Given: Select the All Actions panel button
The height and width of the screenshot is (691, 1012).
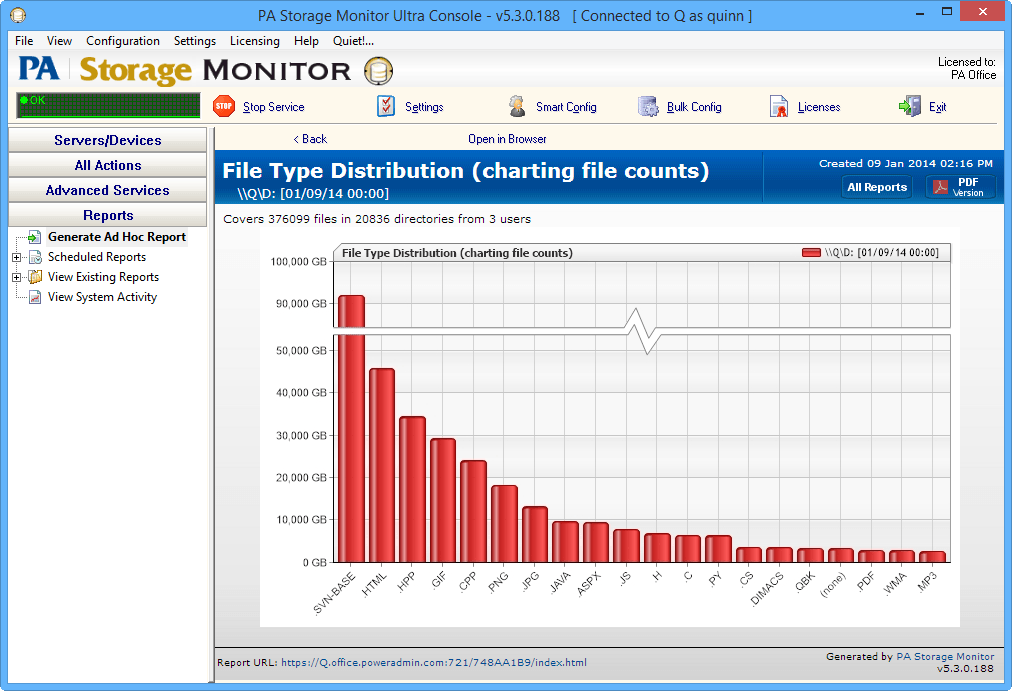Looking at the screenshot, I should pyautogui.click(x=108, y=165).
